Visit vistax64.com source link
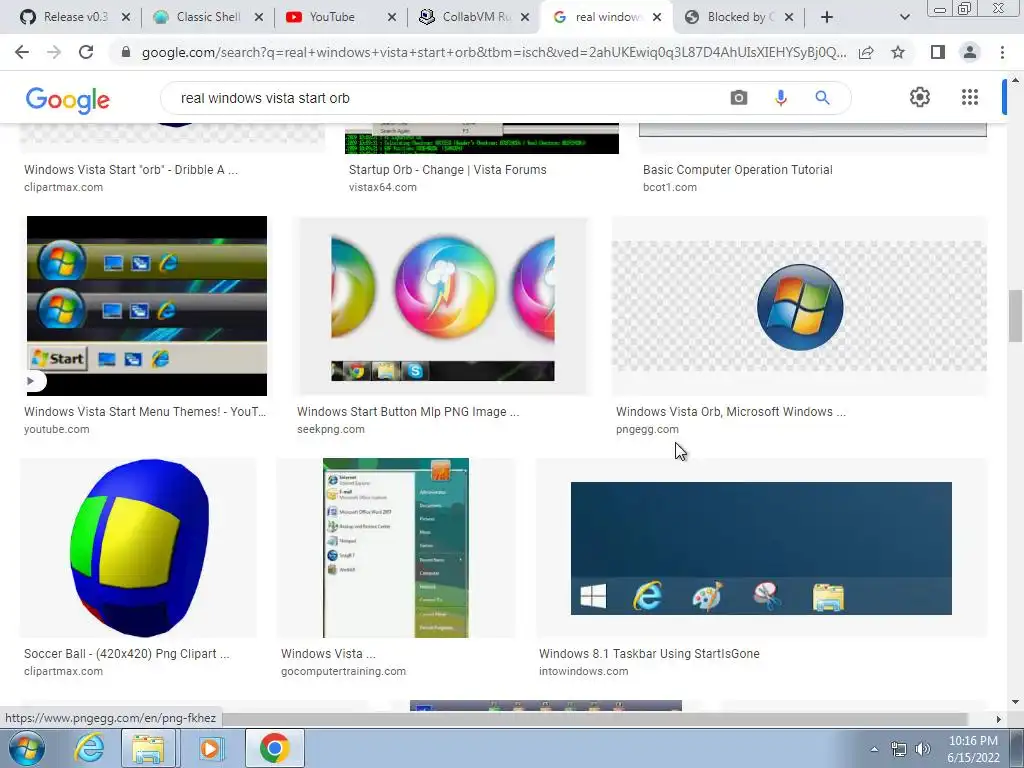Viewport: 1024px width, 768px height. [383, 187]
